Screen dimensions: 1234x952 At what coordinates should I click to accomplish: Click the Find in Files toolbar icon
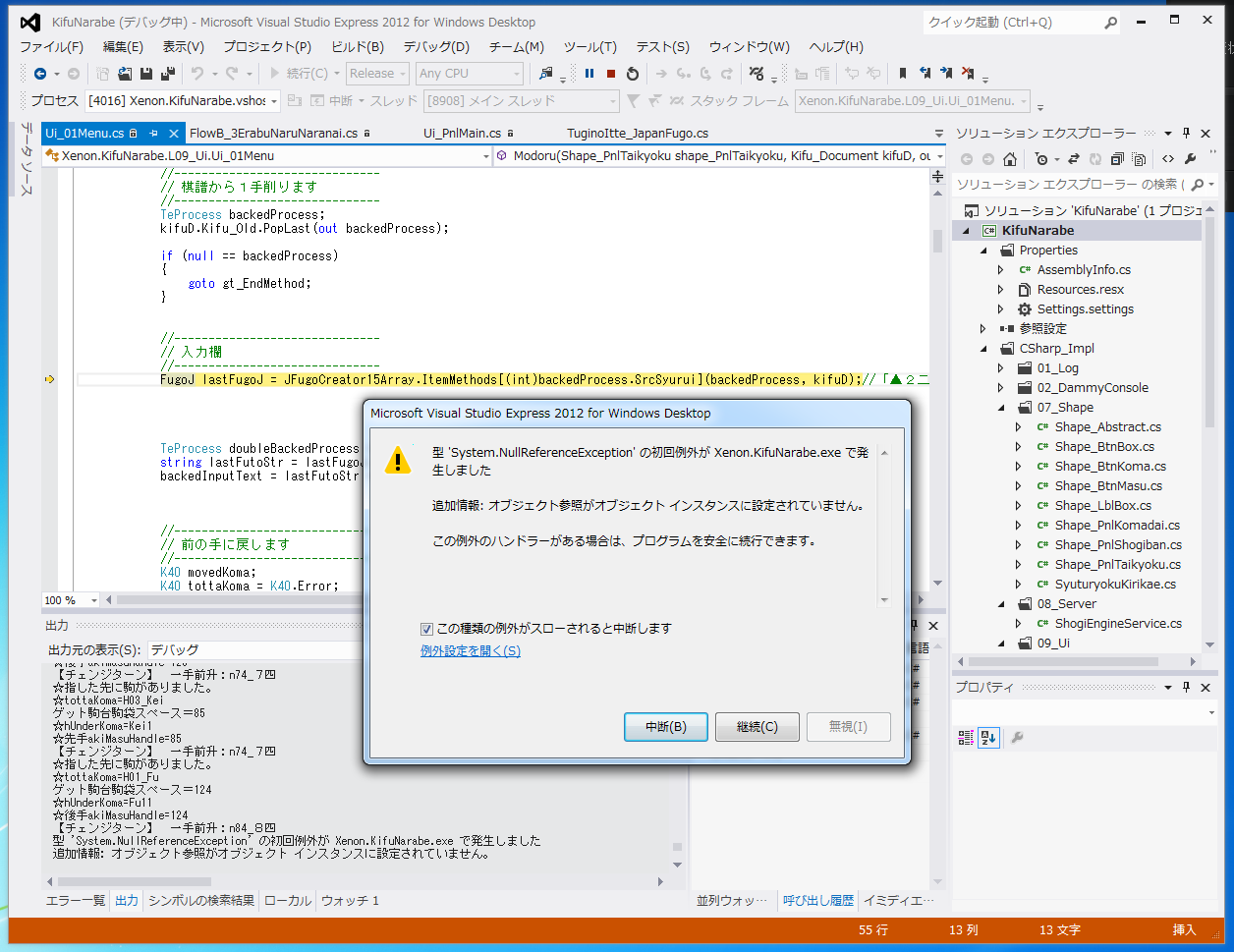coord(546,74)
